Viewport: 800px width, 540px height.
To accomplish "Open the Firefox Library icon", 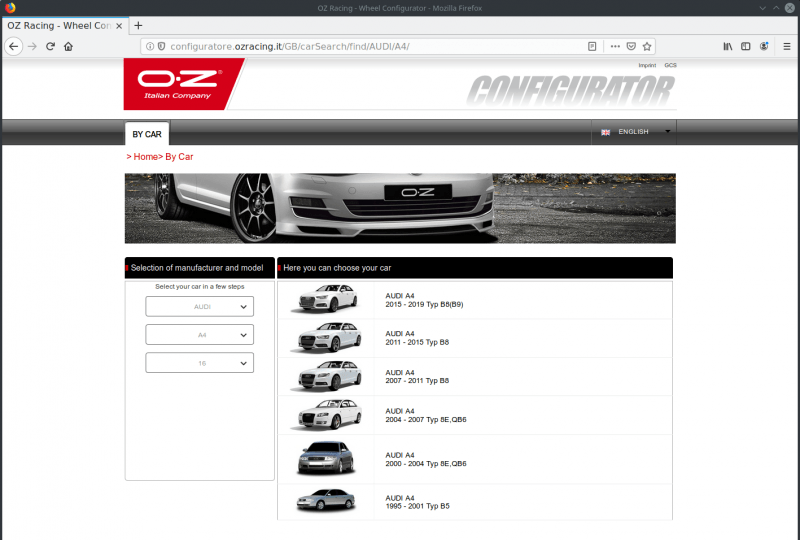I will (x=728, y=46).
